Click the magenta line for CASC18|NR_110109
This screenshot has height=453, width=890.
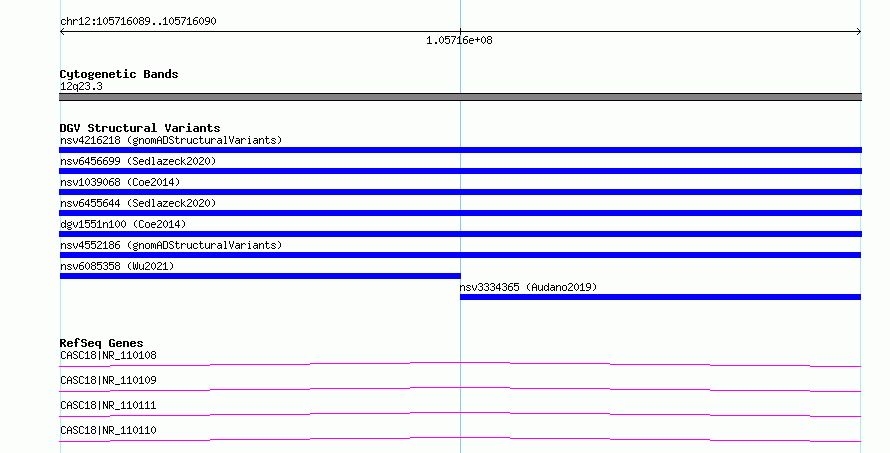tap(460, 389)
